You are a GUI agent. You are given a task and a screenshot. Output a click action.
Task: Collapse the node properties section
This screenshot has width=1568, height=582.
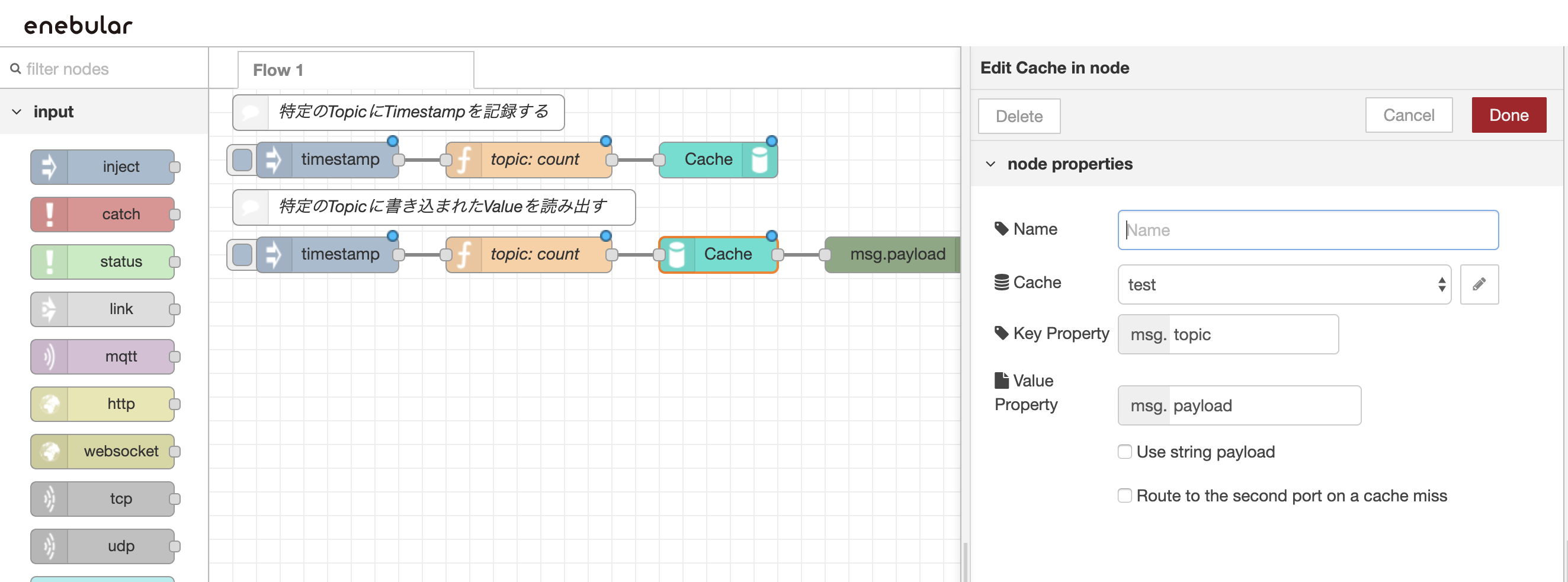point(990,164)
